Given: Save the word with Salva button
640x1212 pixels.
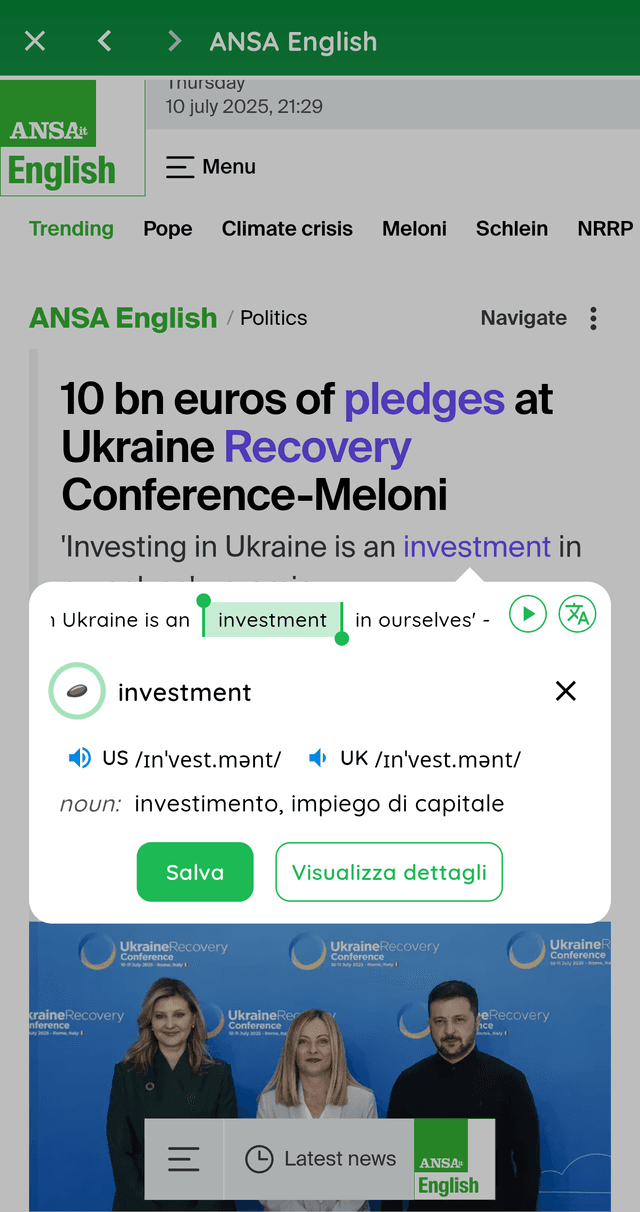Looking at the screenshot, I should click(x=195, y=872).
